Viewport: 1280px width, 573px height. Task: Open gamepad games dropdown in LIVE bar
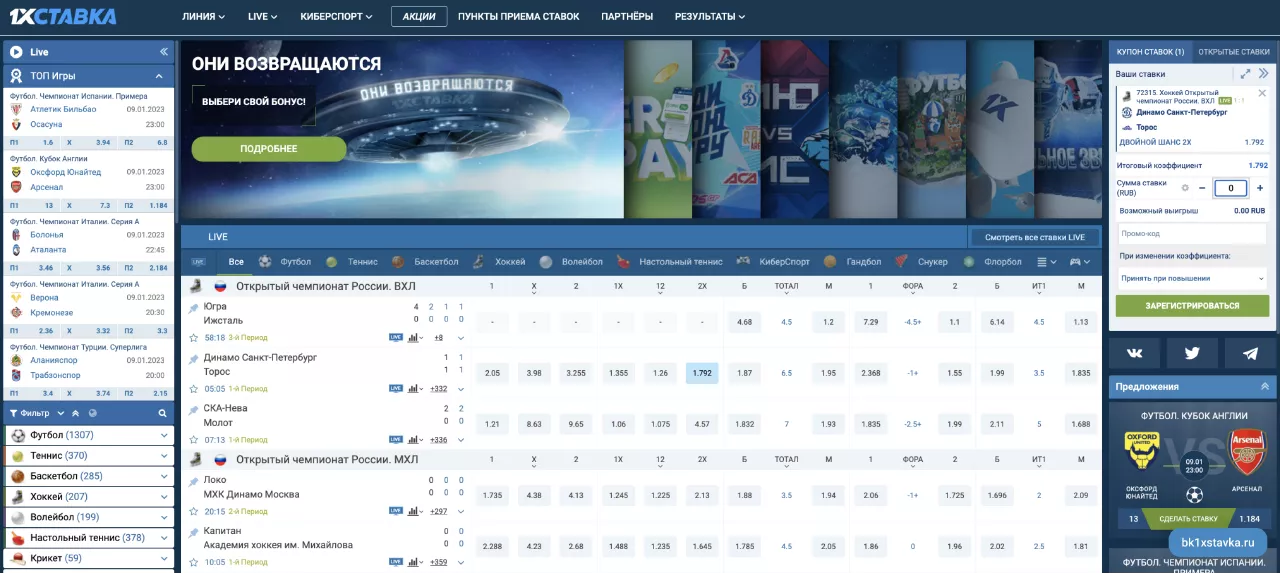(1081, 262)
